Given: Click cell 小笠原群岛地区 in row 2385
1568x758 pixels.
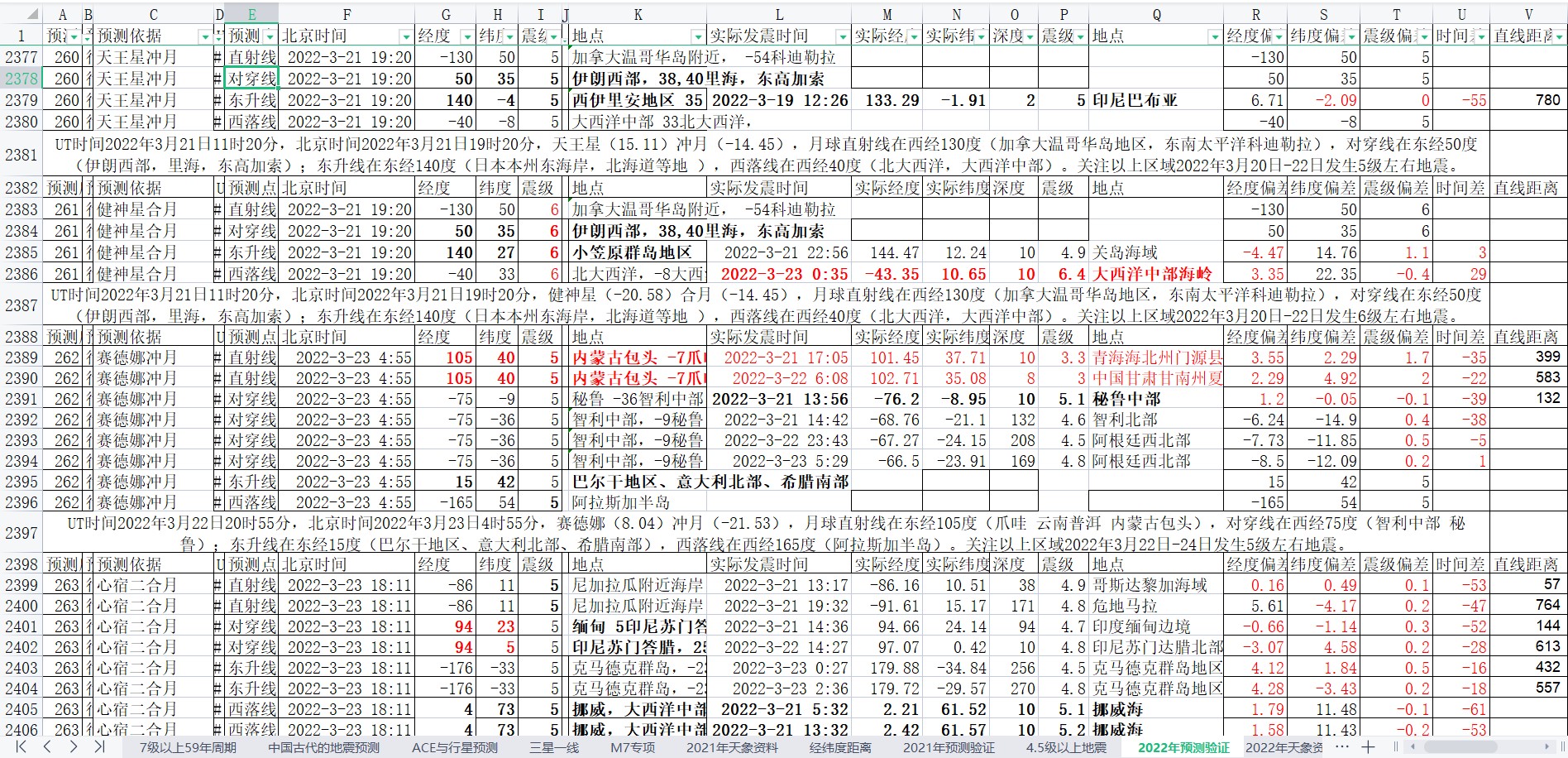Looking at the screenshot, I should coord(638,252).
